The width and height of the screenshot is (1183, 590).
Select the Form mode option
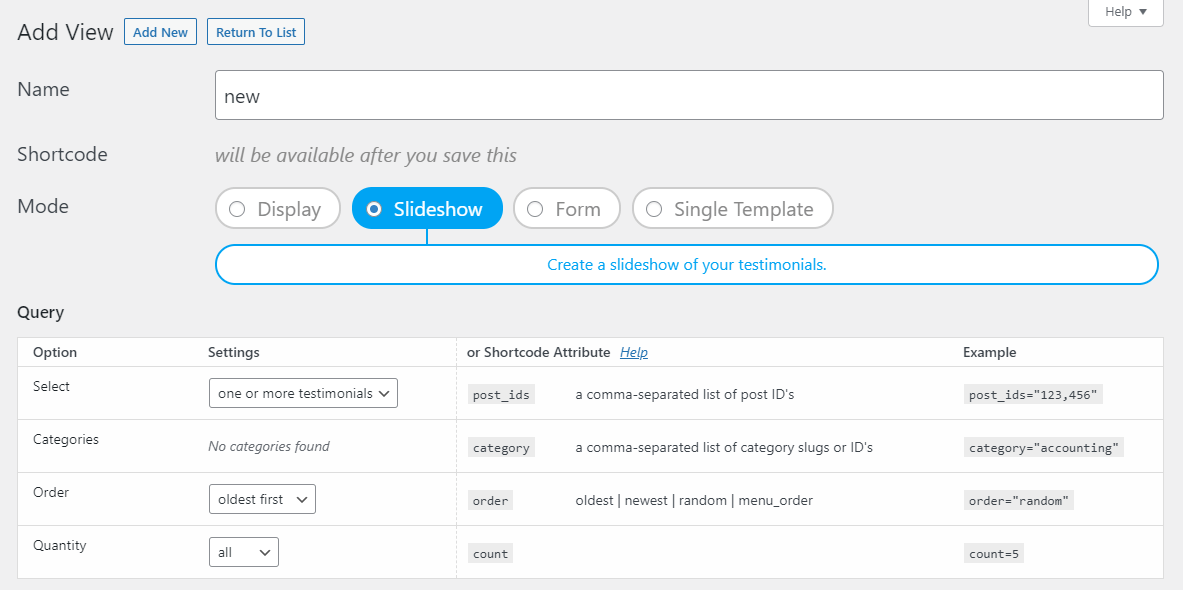pos(566,208)
